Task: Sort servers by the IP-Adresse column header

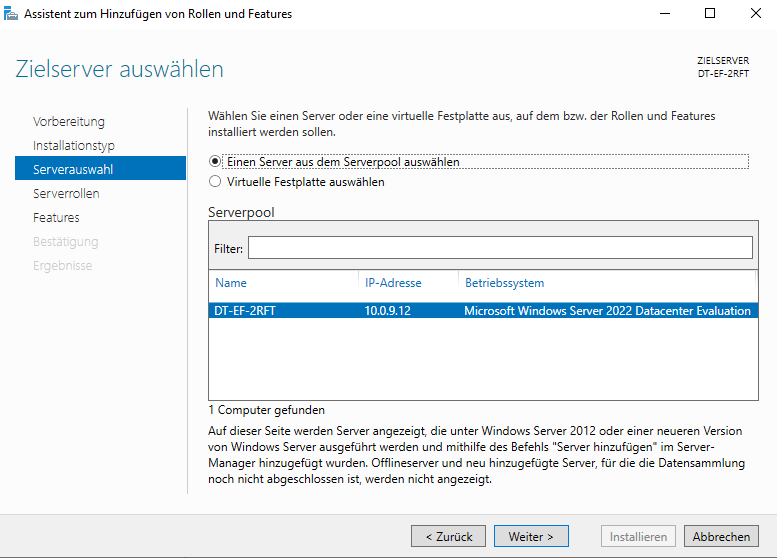Action: [393, 283]
